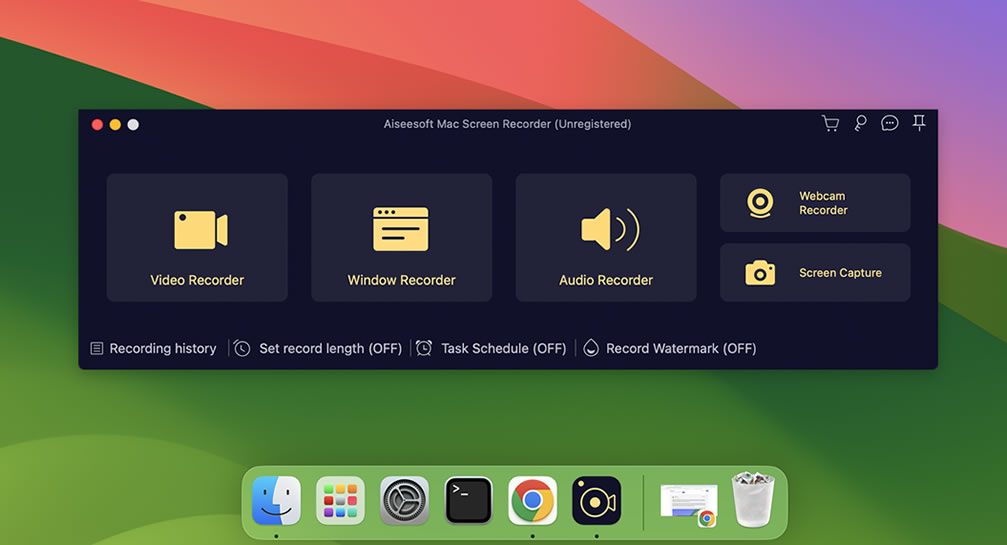Image resolution: width=1007 pixels, height=545 pixels.
Task: Open Finder from the Dock
Action: (276, 501)
